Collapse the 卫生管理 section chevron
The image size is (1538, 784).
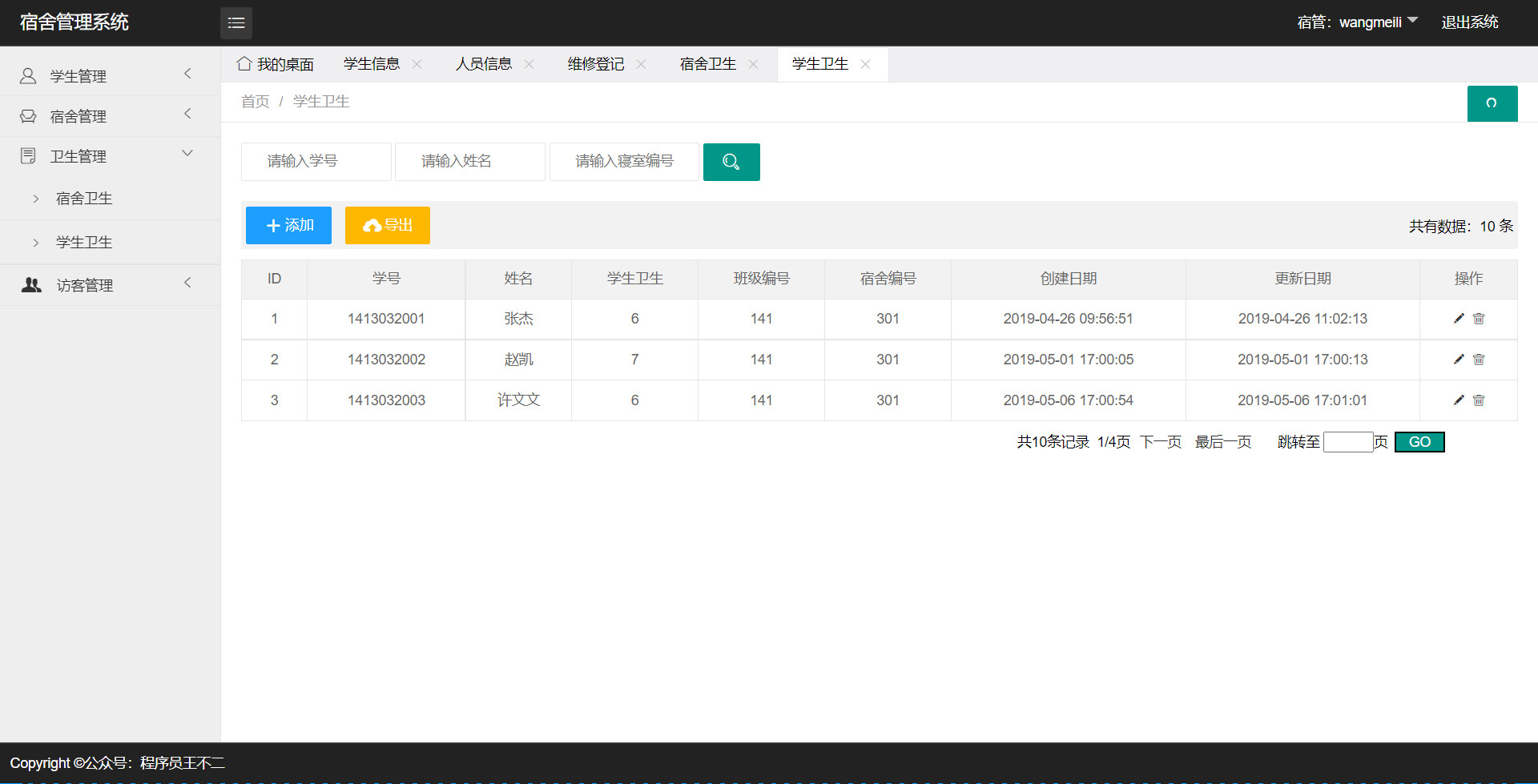(x=187, y=152)
